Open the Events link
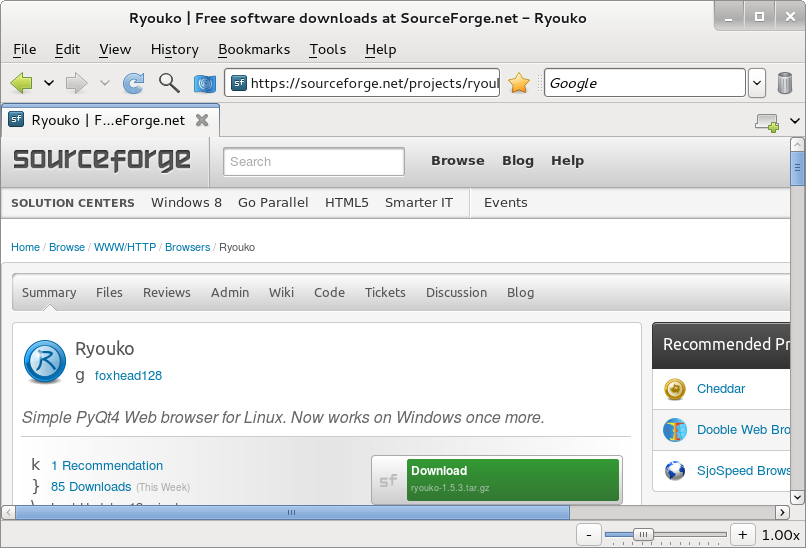The image size is (806, 548). (x=505, y=203)
